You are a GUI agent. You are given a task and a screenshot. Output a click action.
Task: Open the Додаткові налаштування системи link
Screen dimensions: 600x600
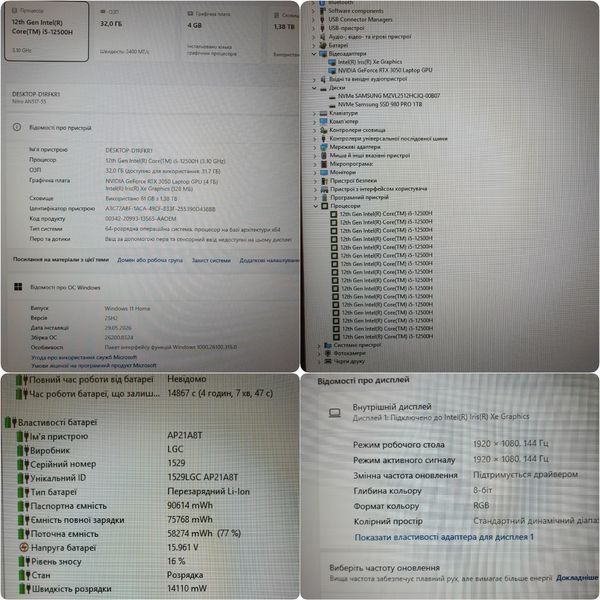pyautogui.click(x=269, y=261)
